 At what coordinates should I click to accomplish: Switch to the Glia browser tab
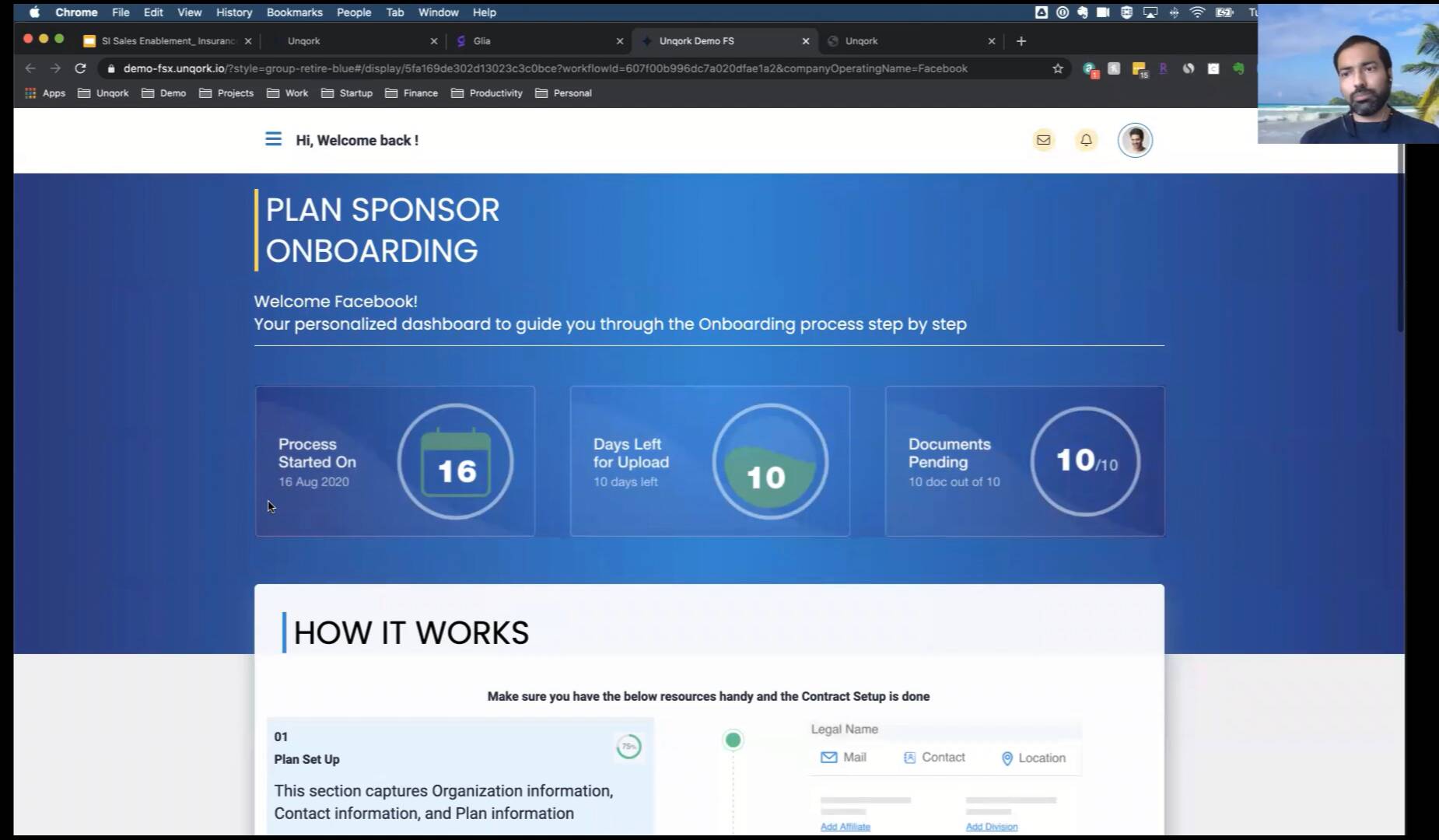[x=539, y=40]
